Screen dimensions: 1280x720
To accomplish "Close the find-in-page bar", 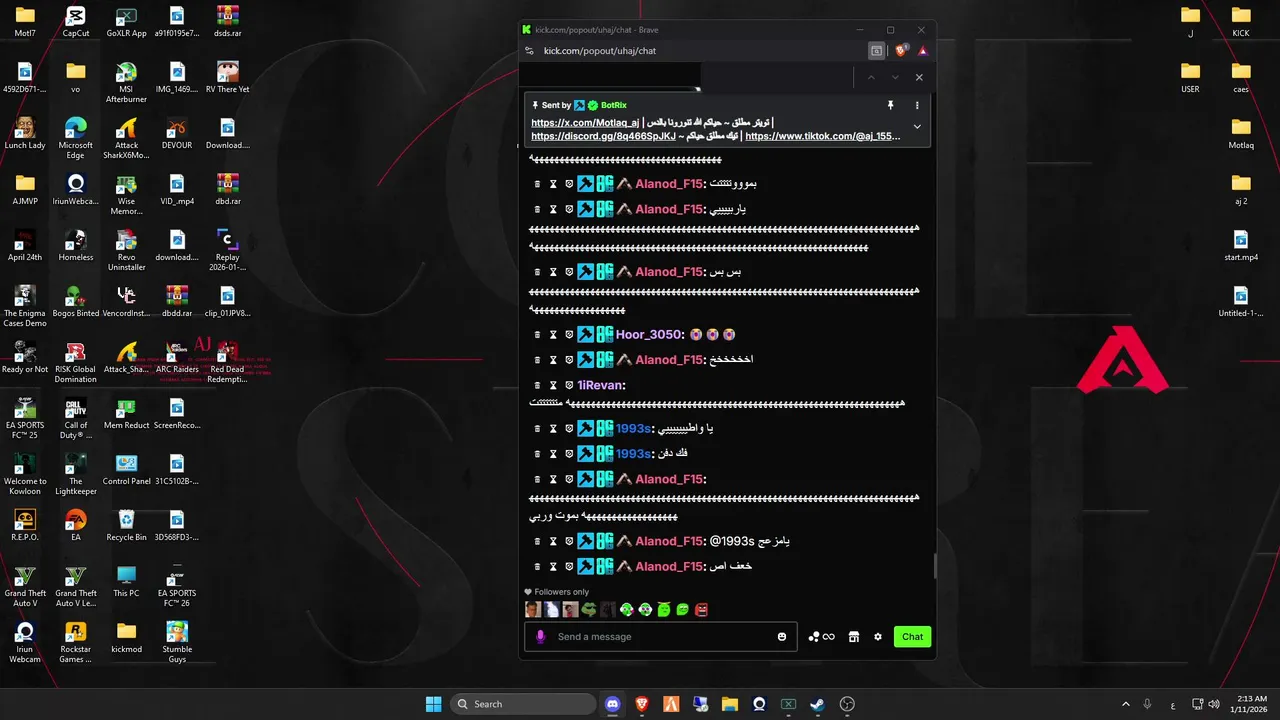I will coord(919,77).
